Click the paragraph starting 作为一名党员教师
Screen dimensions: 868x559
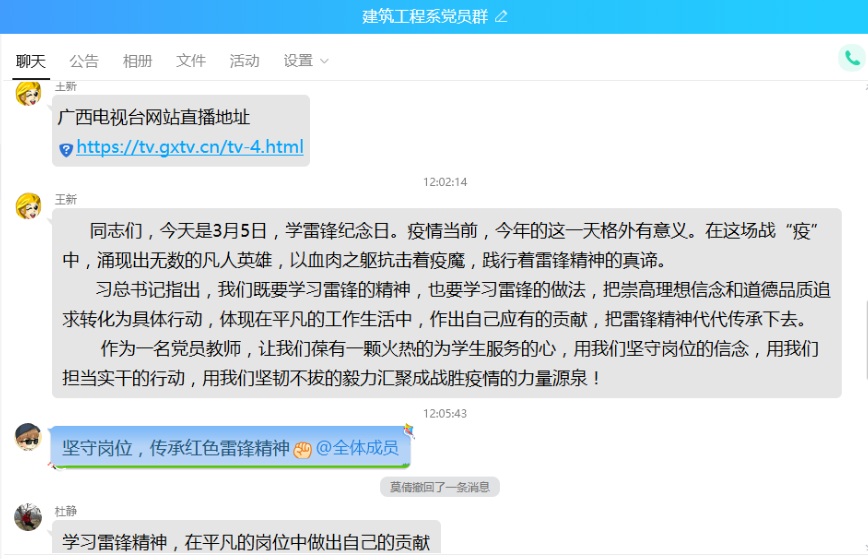441,364
